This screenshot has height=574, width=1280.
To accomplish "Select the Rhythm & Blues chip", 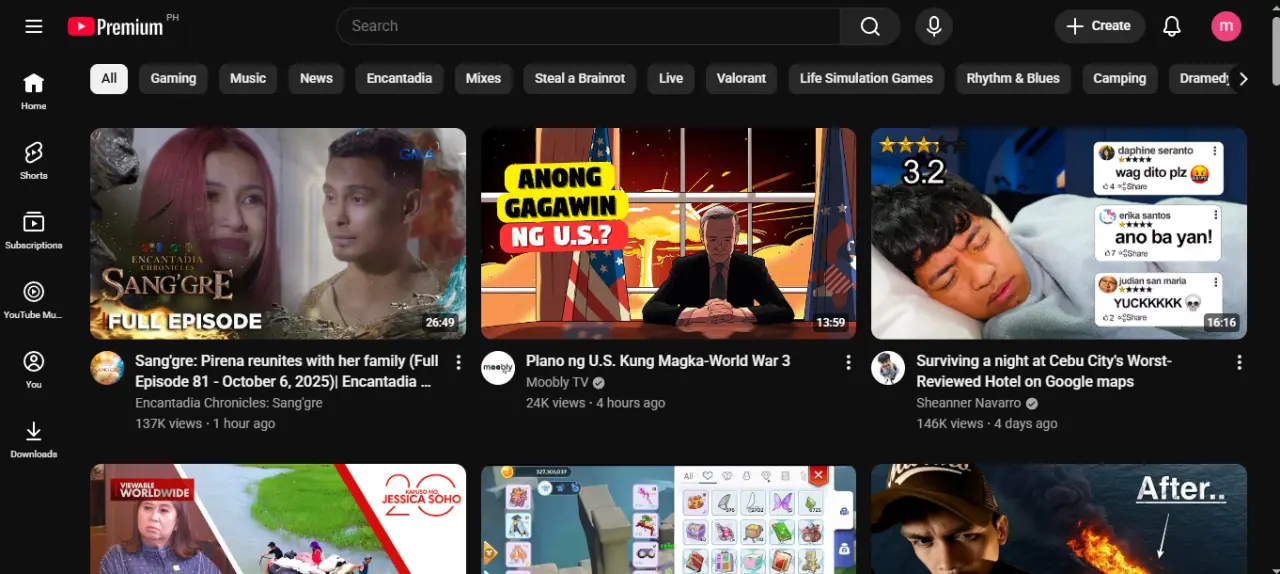I will (x=1013, y=78).
